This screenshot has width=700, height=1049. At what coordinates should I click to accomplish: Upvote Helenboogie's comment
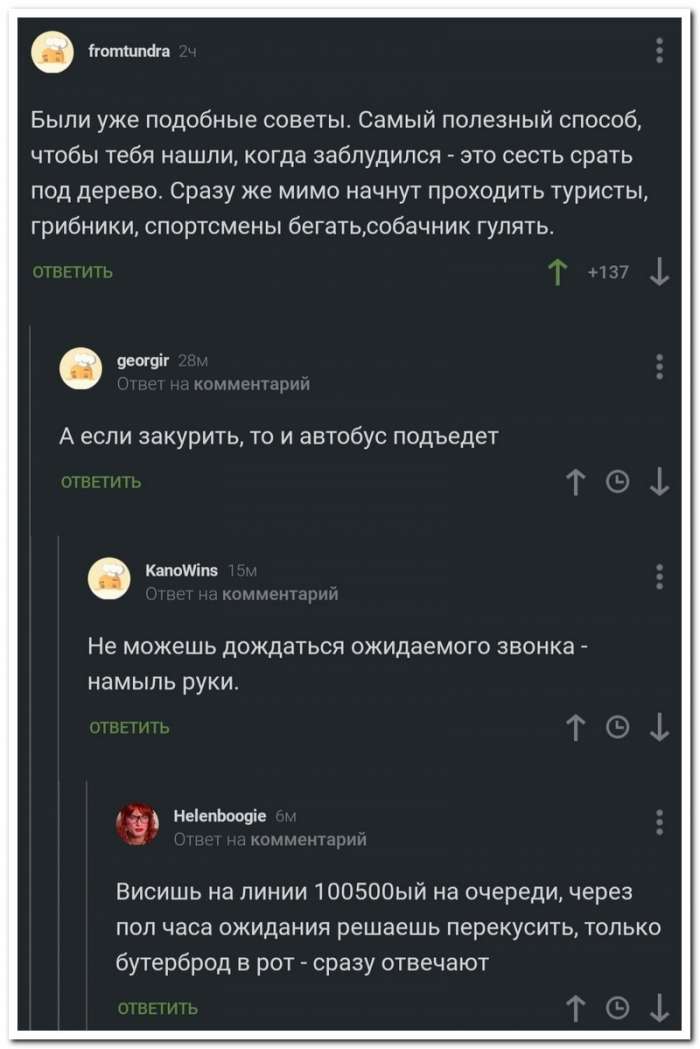point(576,1008)
